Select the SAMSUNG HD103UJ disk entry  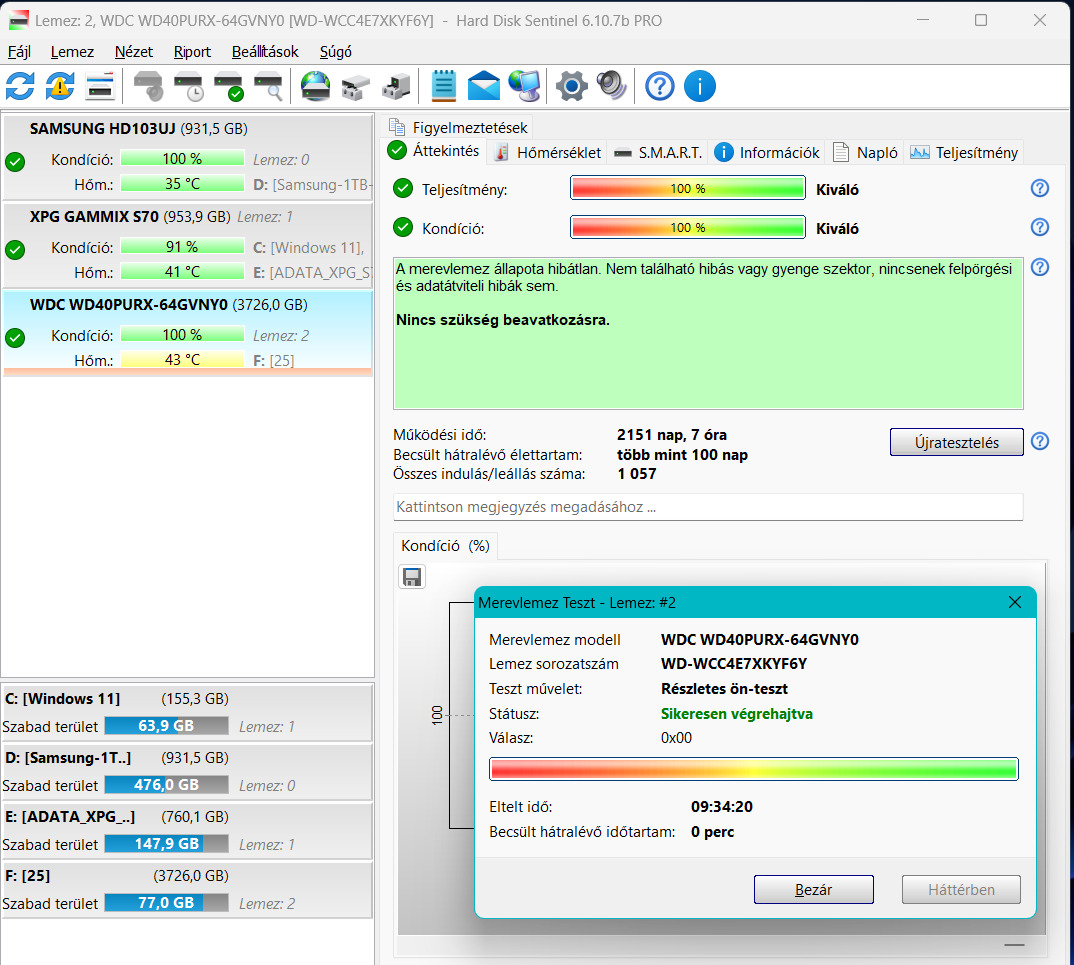click(x=188, y=156)
